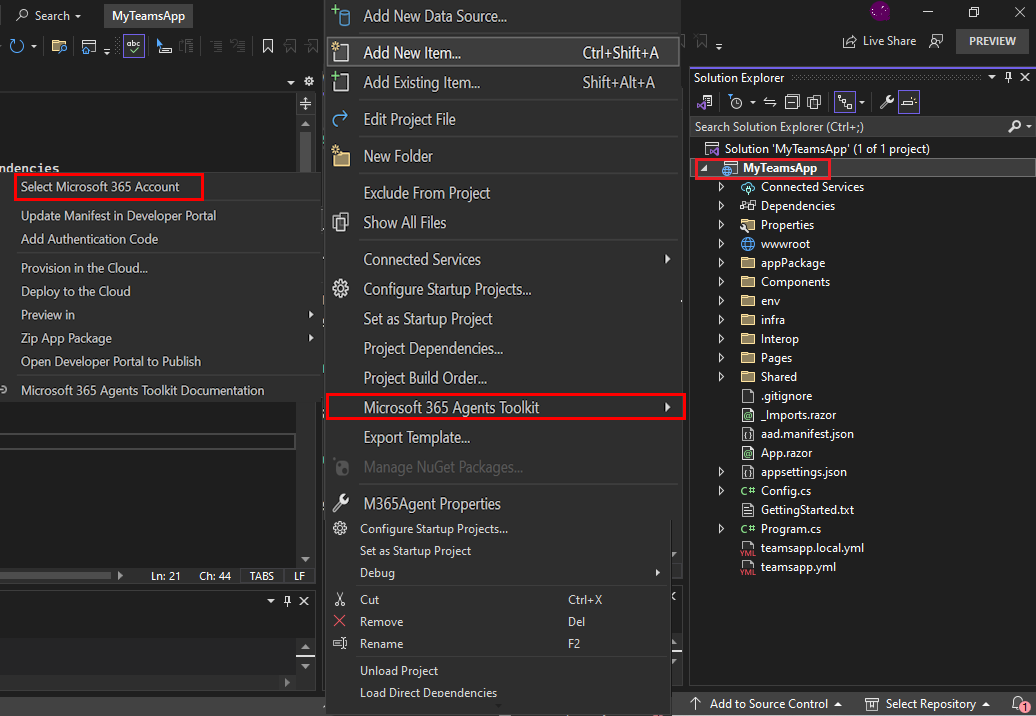This screenshot has height=716, width=1036.
Task: Click the feedback icon beside Live Share
Action: click(x=936, y=42)
